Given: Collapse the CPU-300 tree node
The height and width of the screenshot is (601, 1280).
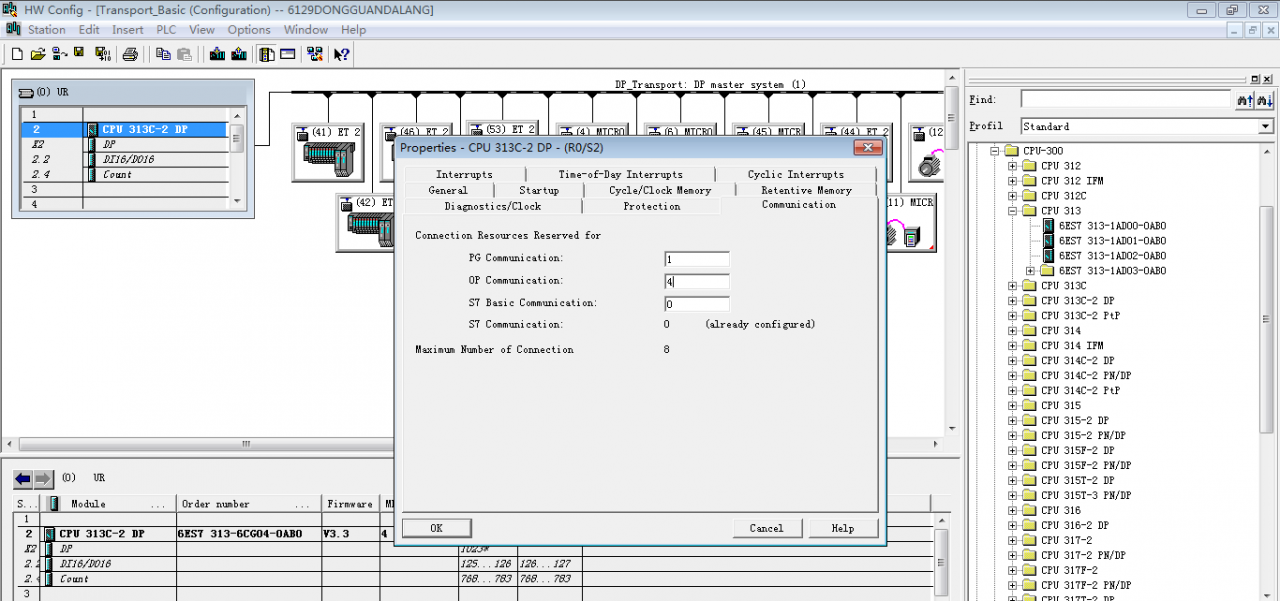Looking at the screenshot, I should pos(995,151).
